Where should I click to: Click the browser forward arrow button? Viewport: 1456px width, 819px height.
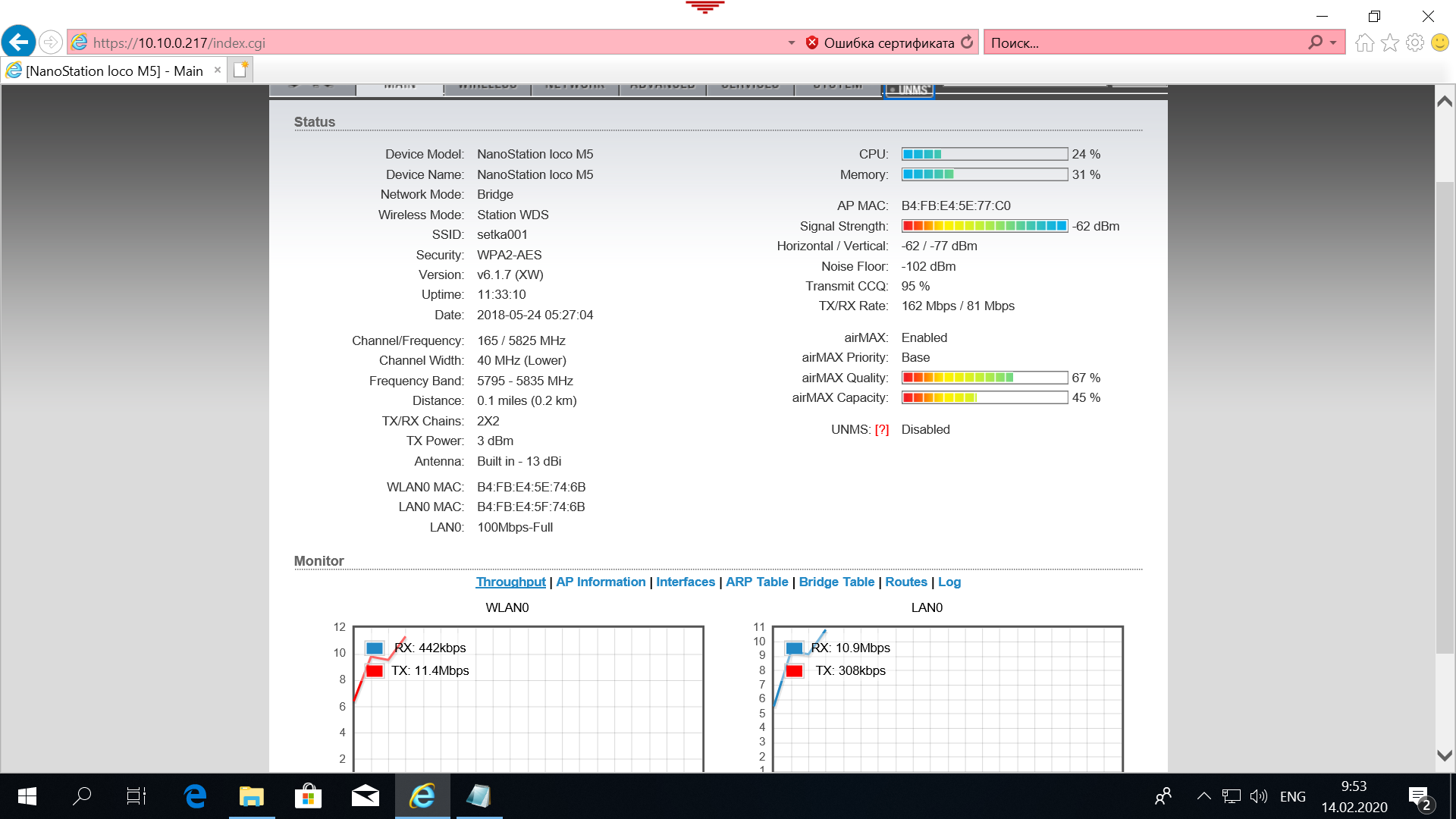pyautogui.click(x=51, y=42)
